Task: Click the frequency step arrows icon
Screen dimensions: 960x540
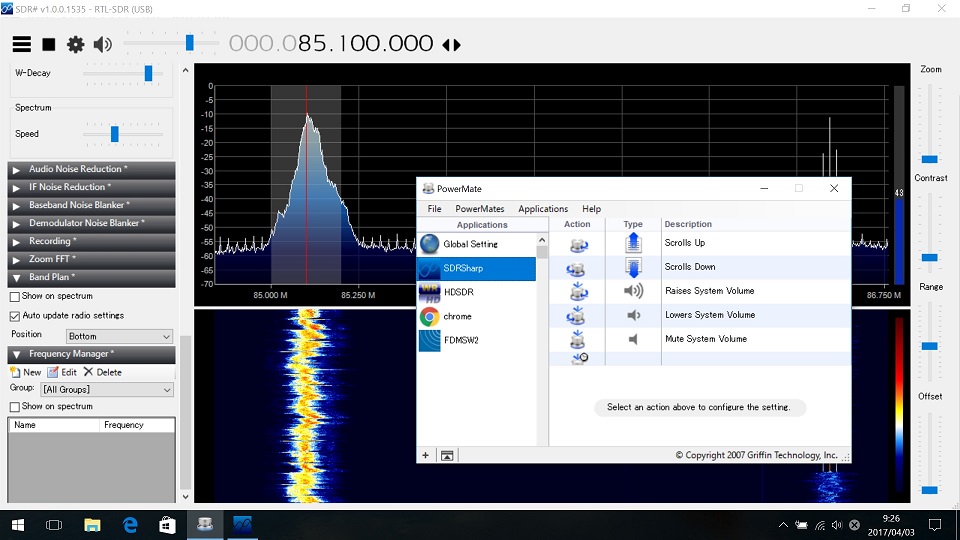Action: point(451,45)
